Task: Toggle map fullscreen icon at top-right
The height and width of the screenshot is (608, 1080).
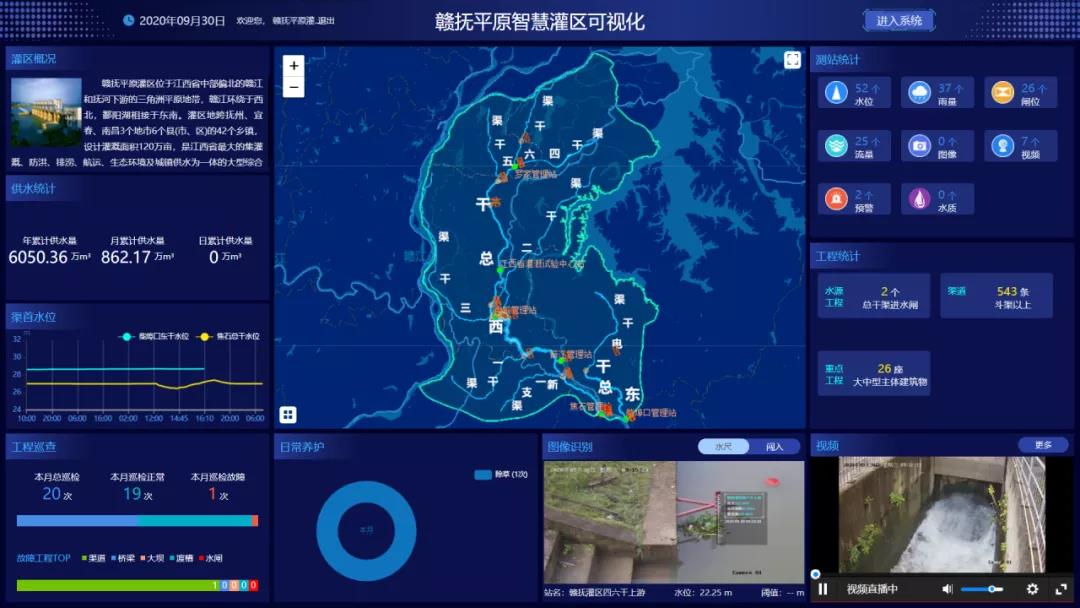Action: [792, 60]
